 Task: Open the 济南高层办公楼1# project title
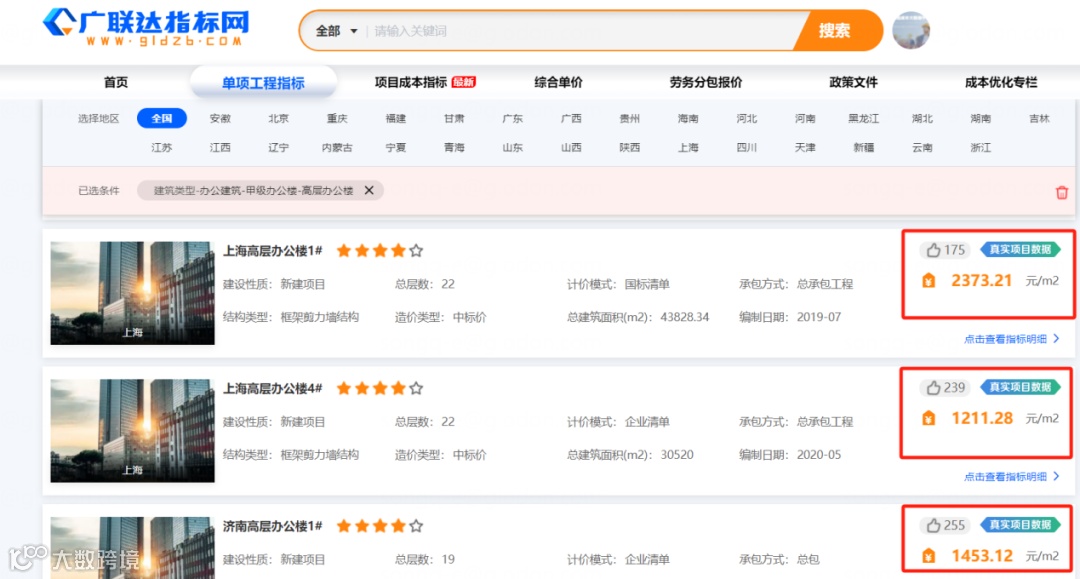pyautogui.click(x=273, y=526)
